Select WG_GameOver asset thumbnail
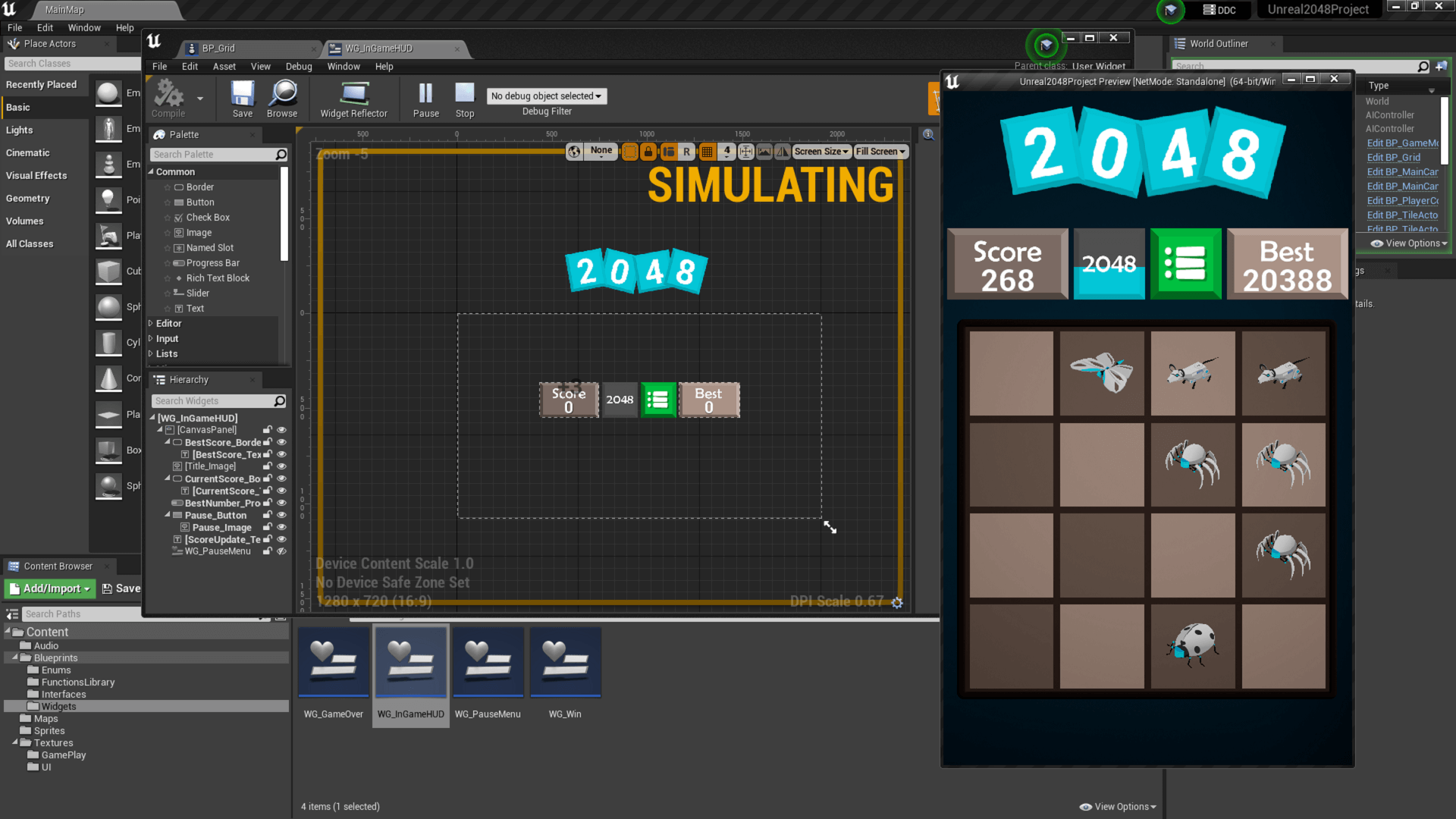1456x819 pixels. pos(334,662)
